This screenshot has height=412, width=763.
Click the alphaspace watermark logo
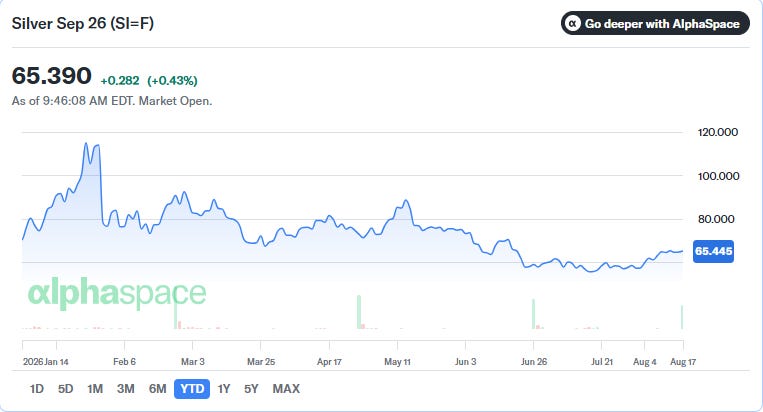tap(117, 293)
